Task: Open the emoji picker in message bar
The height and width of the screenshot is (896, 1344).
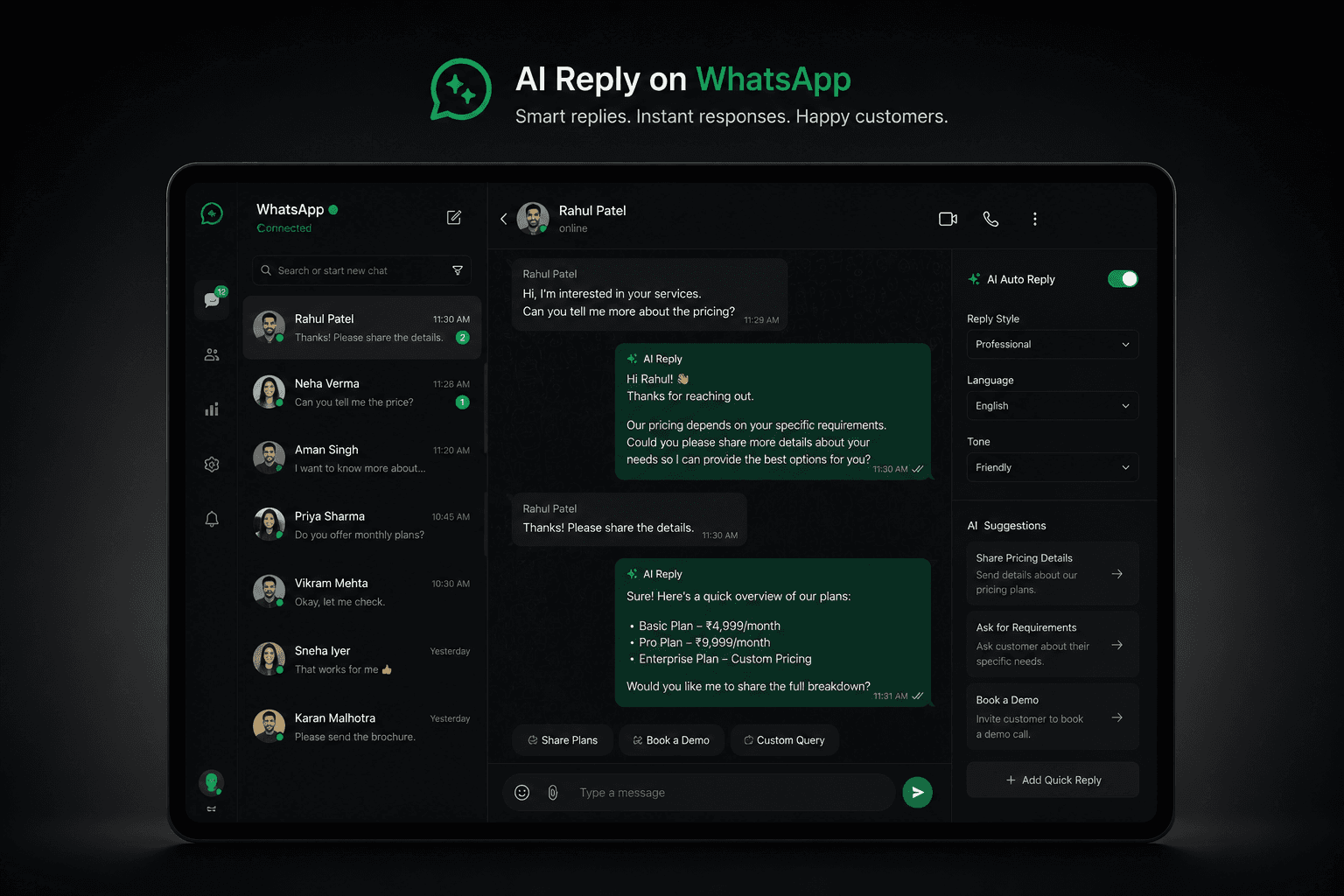Action: 522,793
